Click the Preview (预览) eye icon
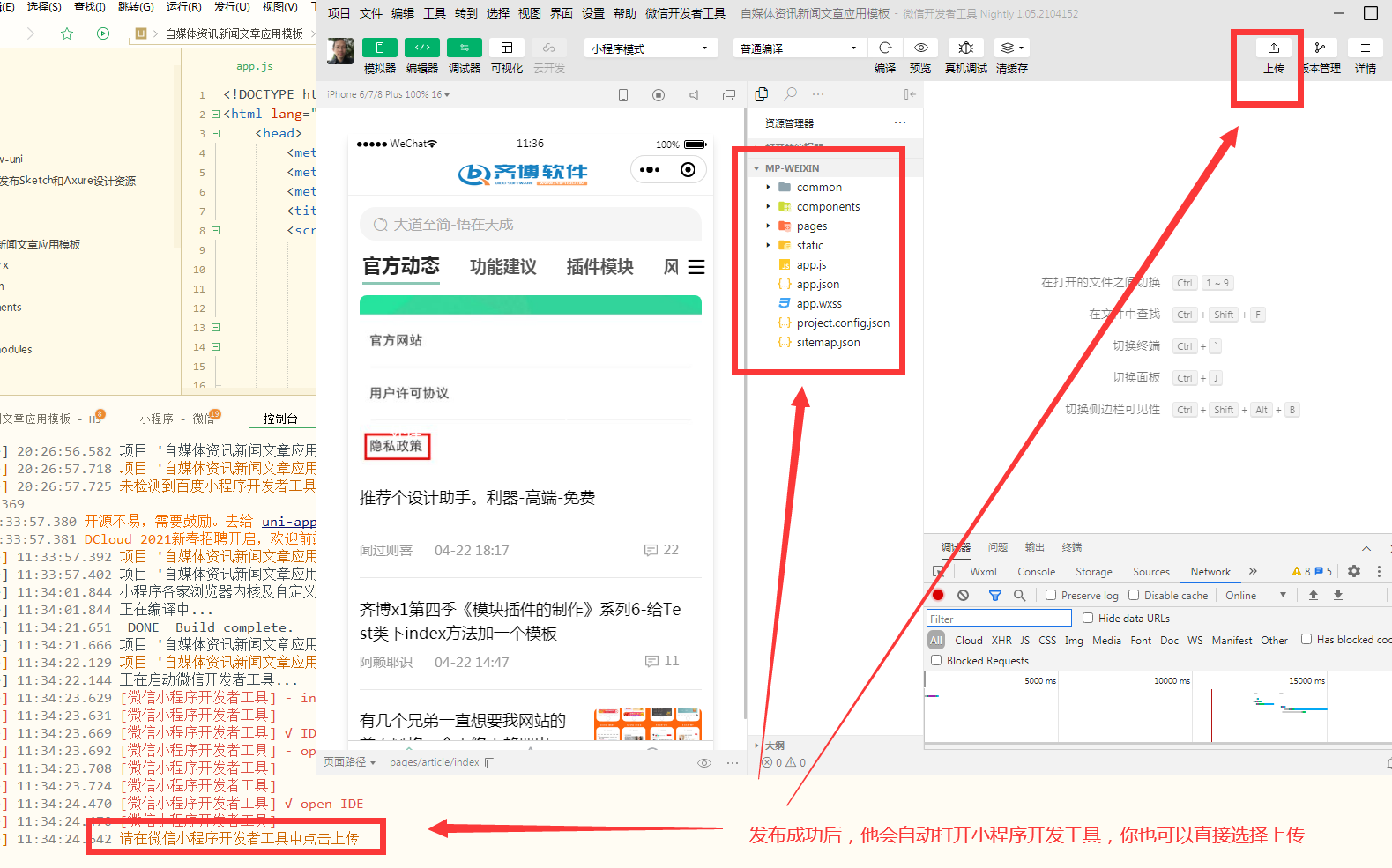 tap(921, 48)
